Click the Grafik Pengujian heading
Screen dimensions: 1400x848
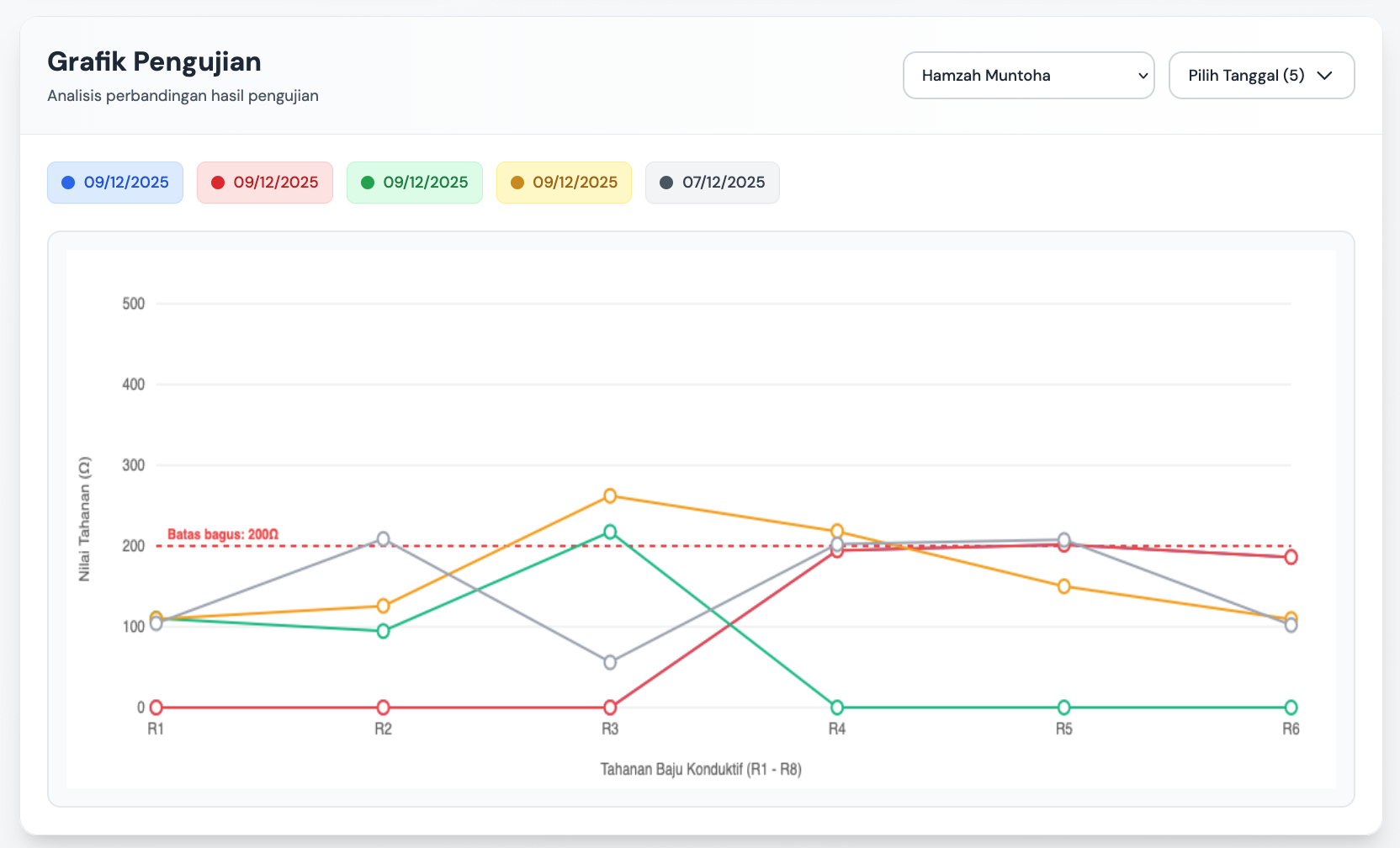click(154, 61)
